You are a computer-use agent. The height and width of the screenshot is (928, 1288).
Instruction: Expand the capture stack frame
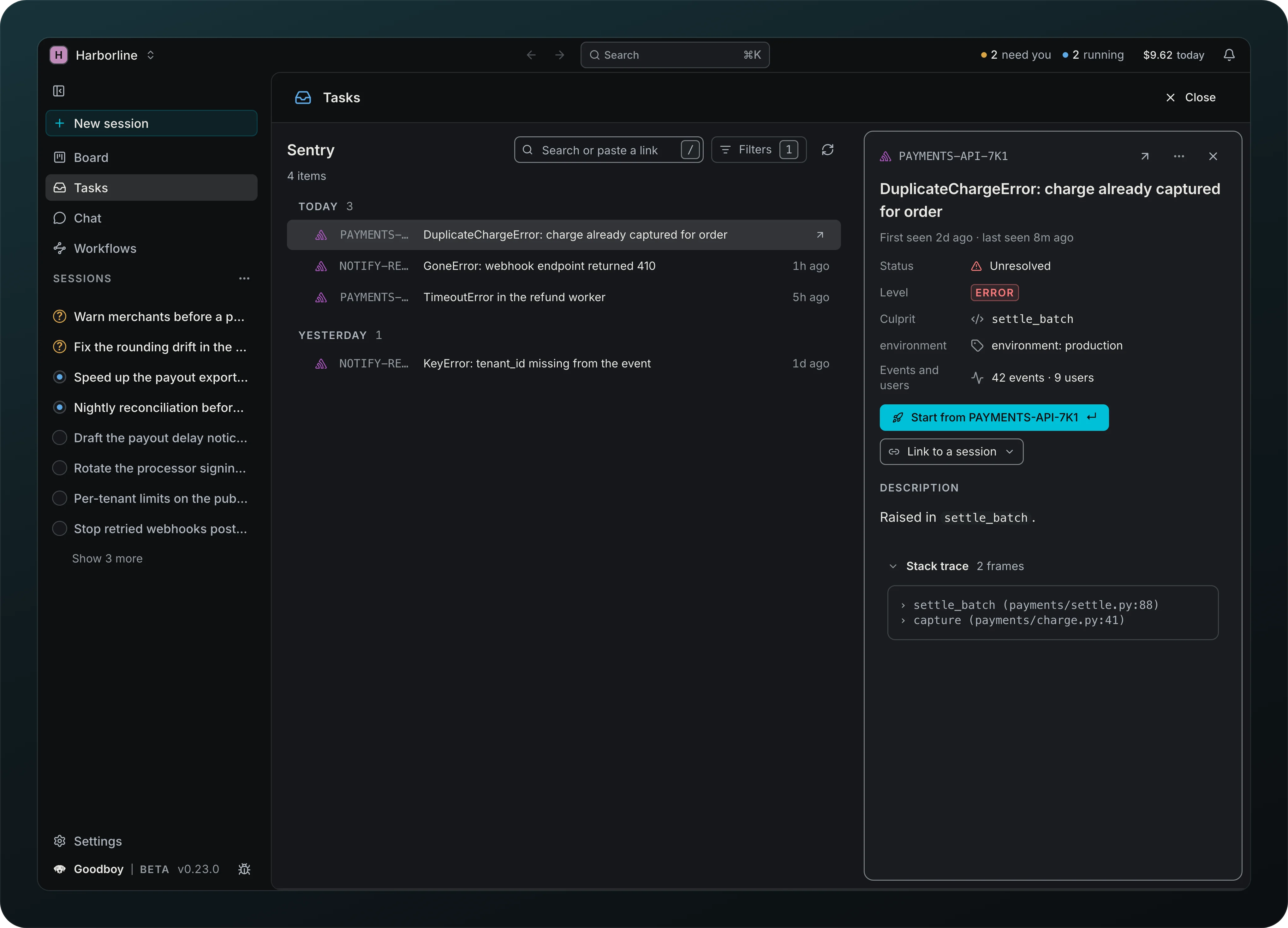[903, 621]
